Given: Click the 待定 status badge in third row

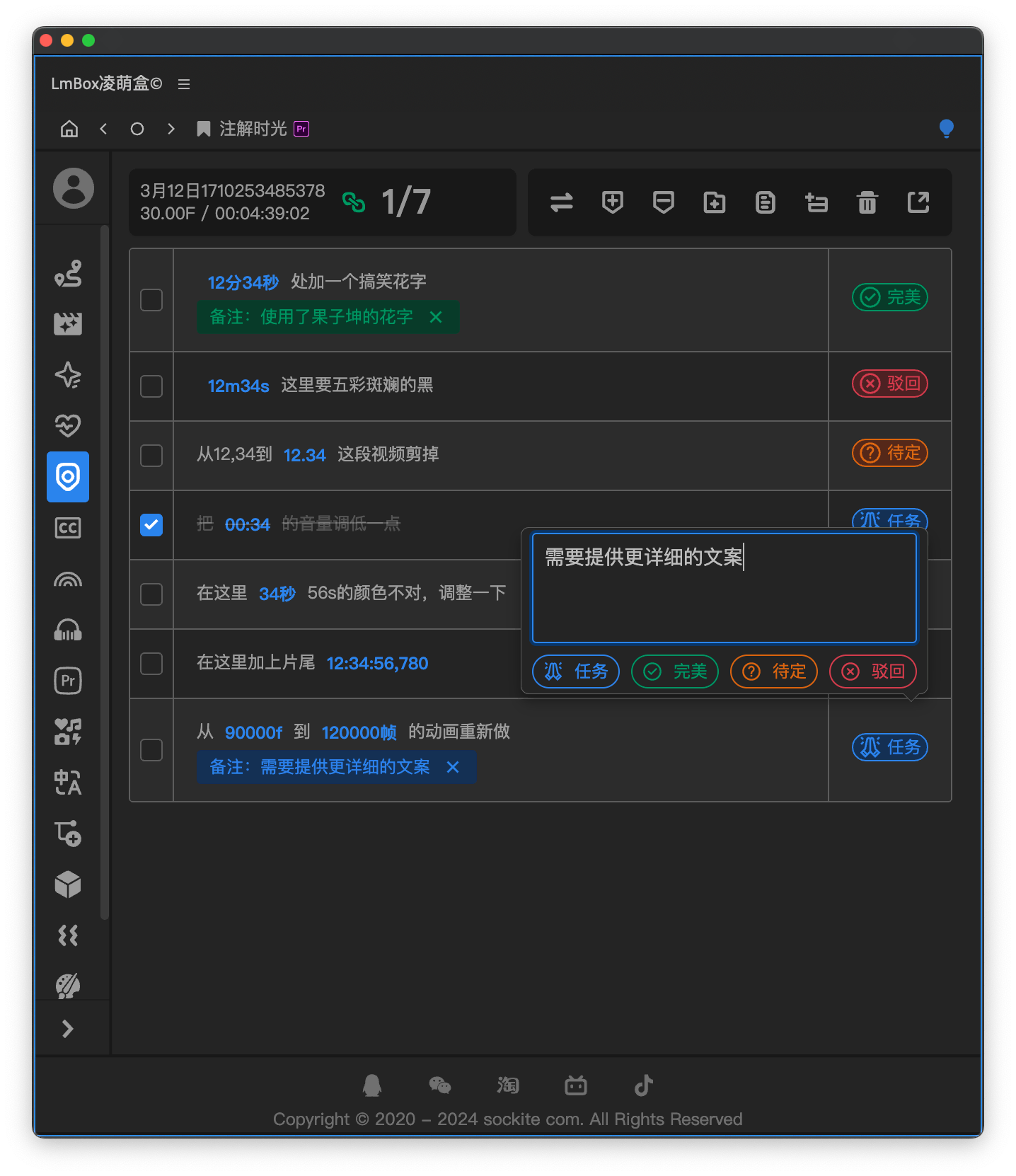Looking at the screenshot, I should pos(890,453).
